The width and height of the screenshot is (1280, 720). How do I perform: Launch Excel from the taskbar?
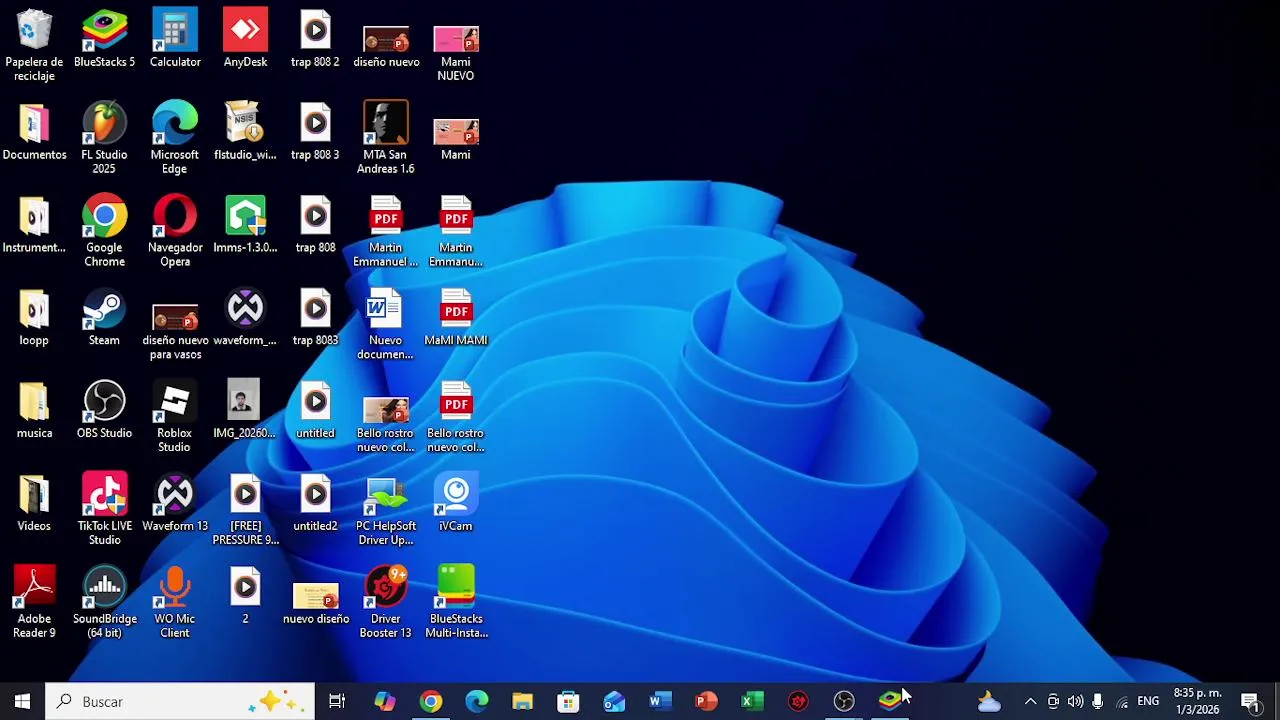(752, 702)
